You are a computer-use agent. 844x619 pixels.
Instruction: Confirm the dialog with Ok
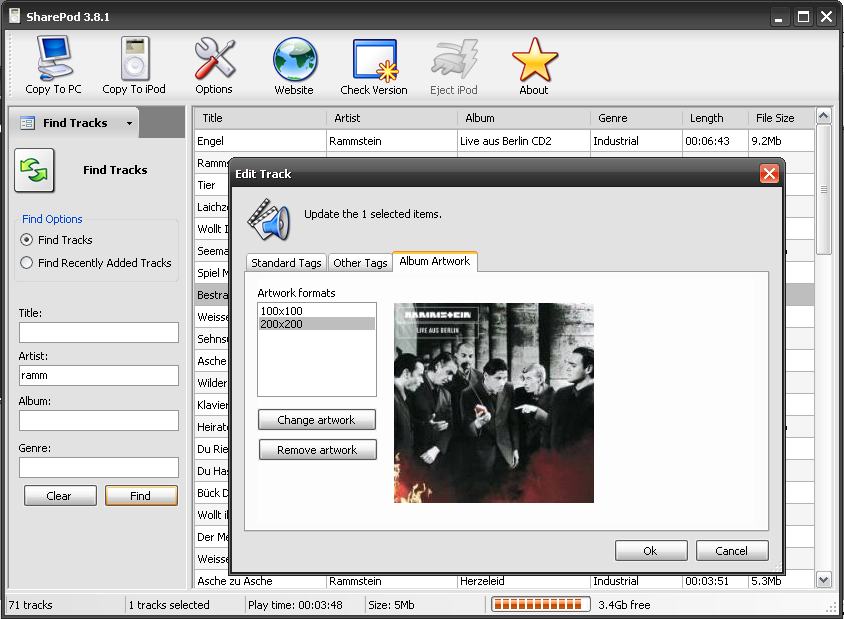[651, 551]
